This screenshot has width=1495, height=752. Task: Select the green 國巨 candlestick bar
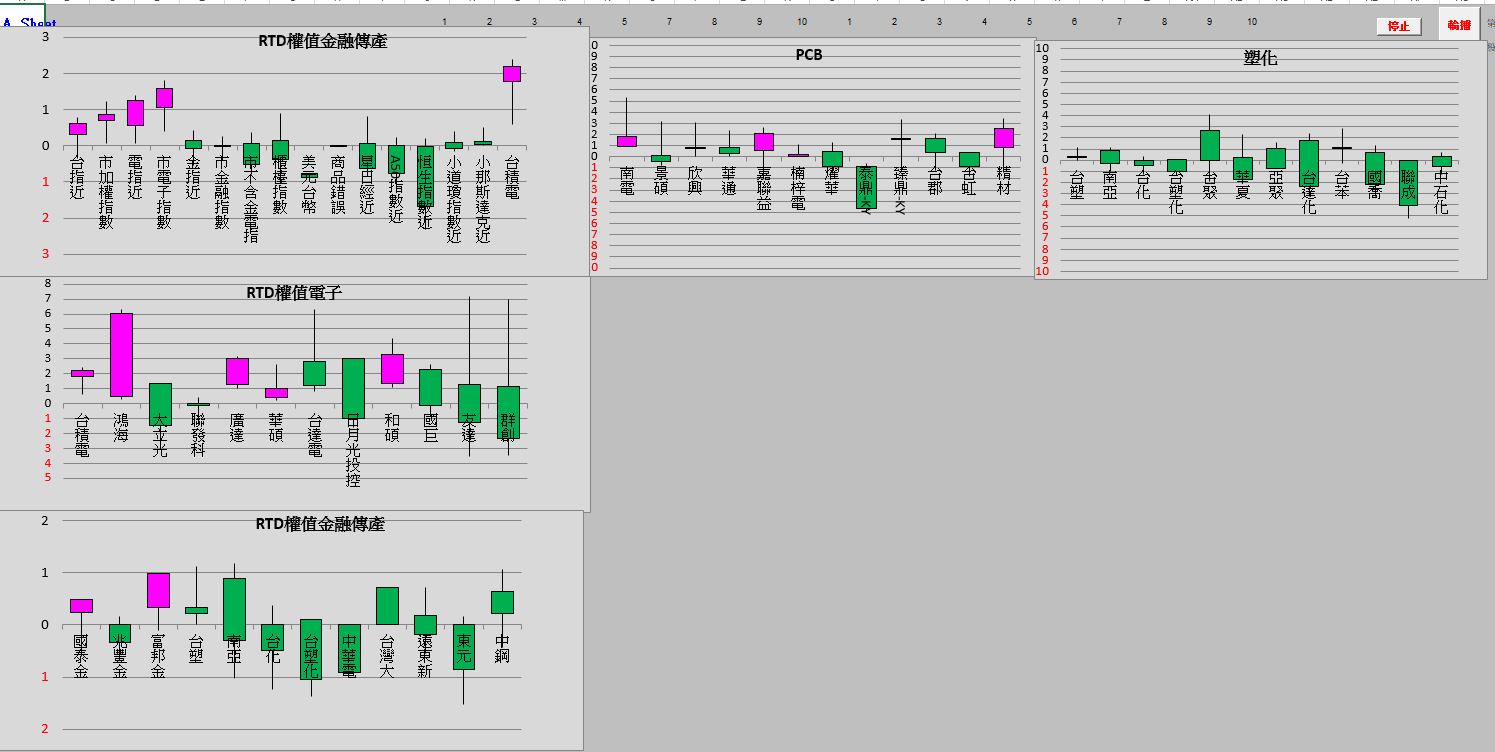coord(430,387)
